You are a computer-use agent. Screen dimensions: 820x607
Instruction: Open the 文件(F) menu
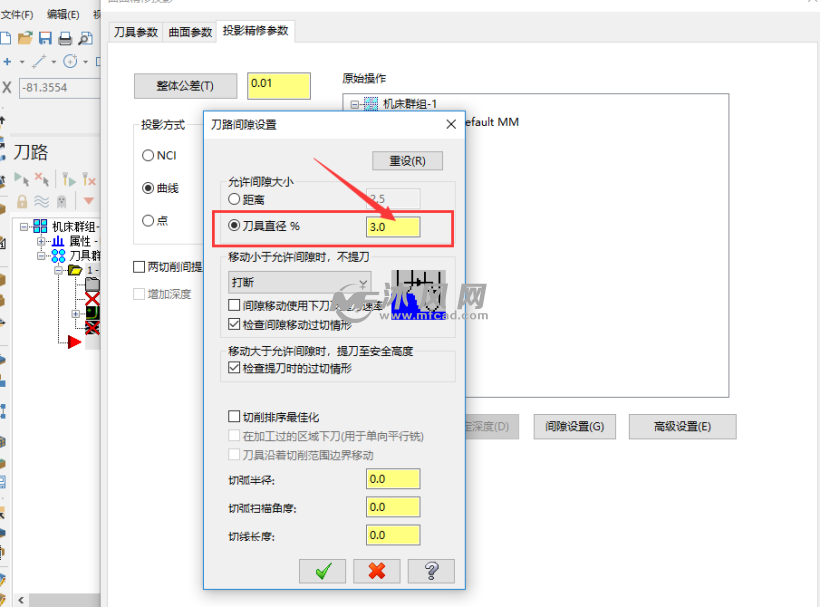pos(17,15)
